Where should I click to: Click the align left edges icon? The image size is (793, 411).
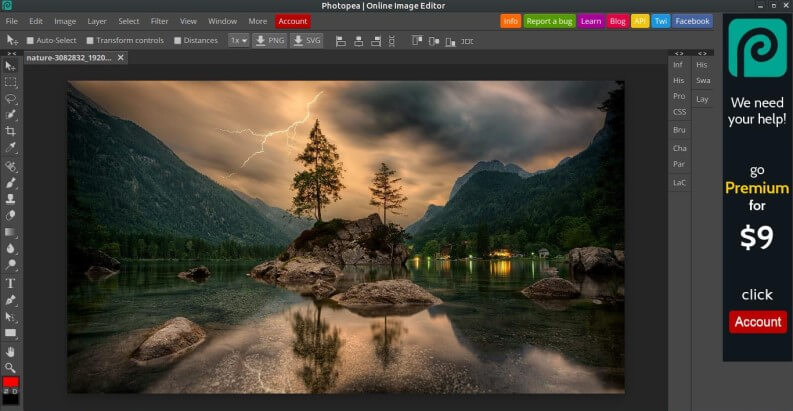[x=341, y=41]
